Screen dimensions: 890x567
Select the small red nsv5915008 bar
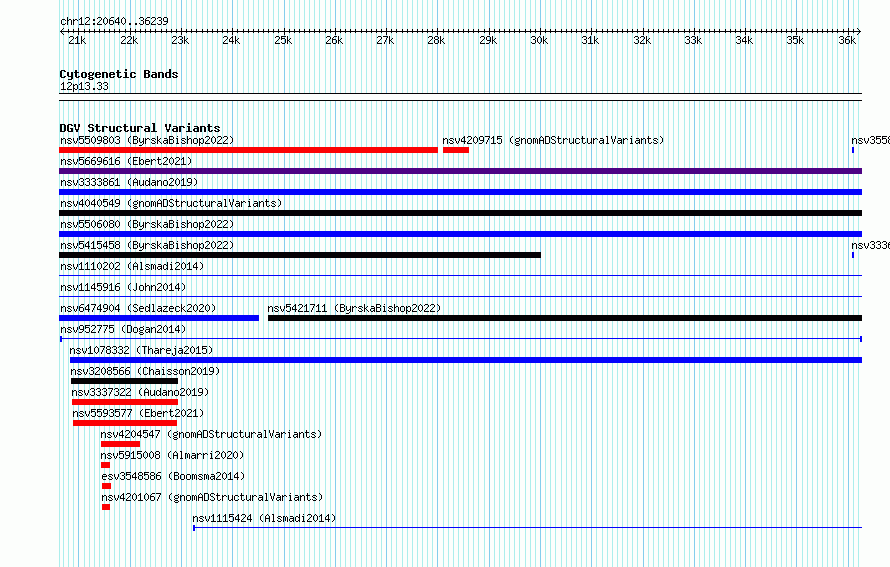click(106, 465)
